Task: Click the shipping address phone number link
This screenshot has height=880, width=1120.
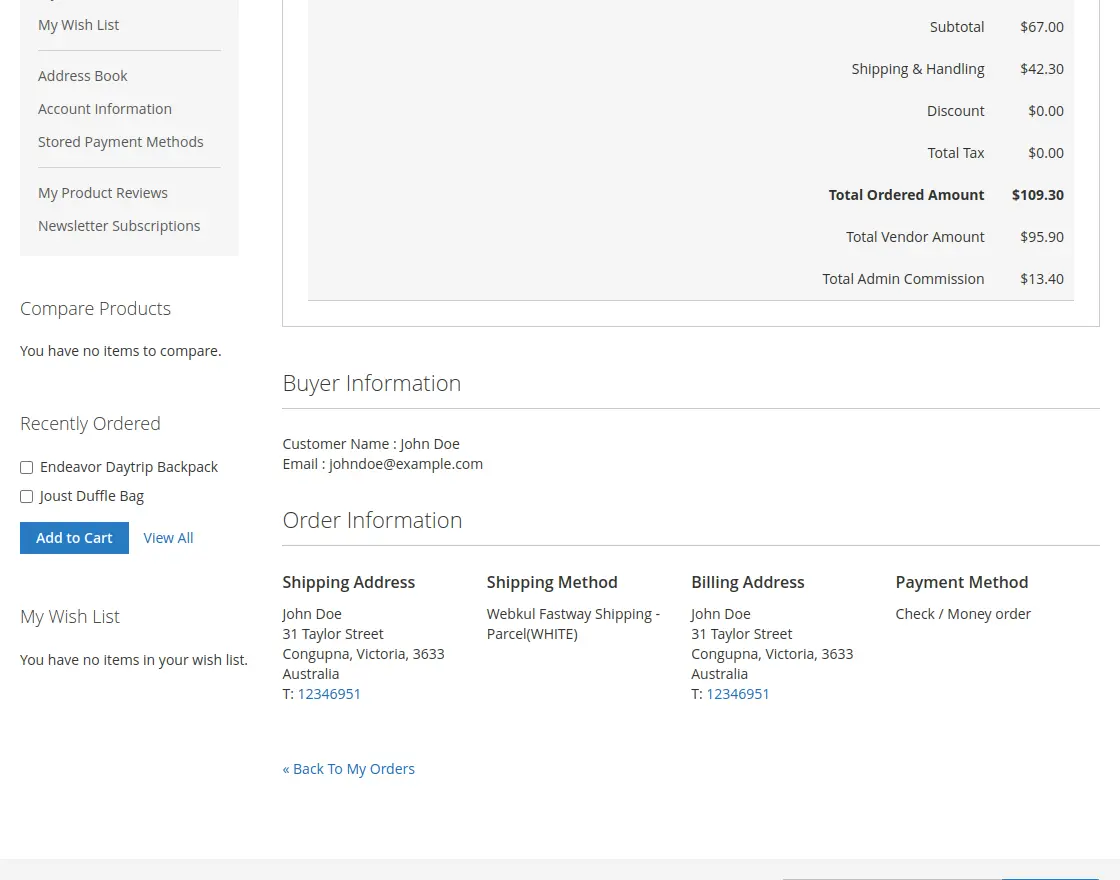Action: click(329, 694)
